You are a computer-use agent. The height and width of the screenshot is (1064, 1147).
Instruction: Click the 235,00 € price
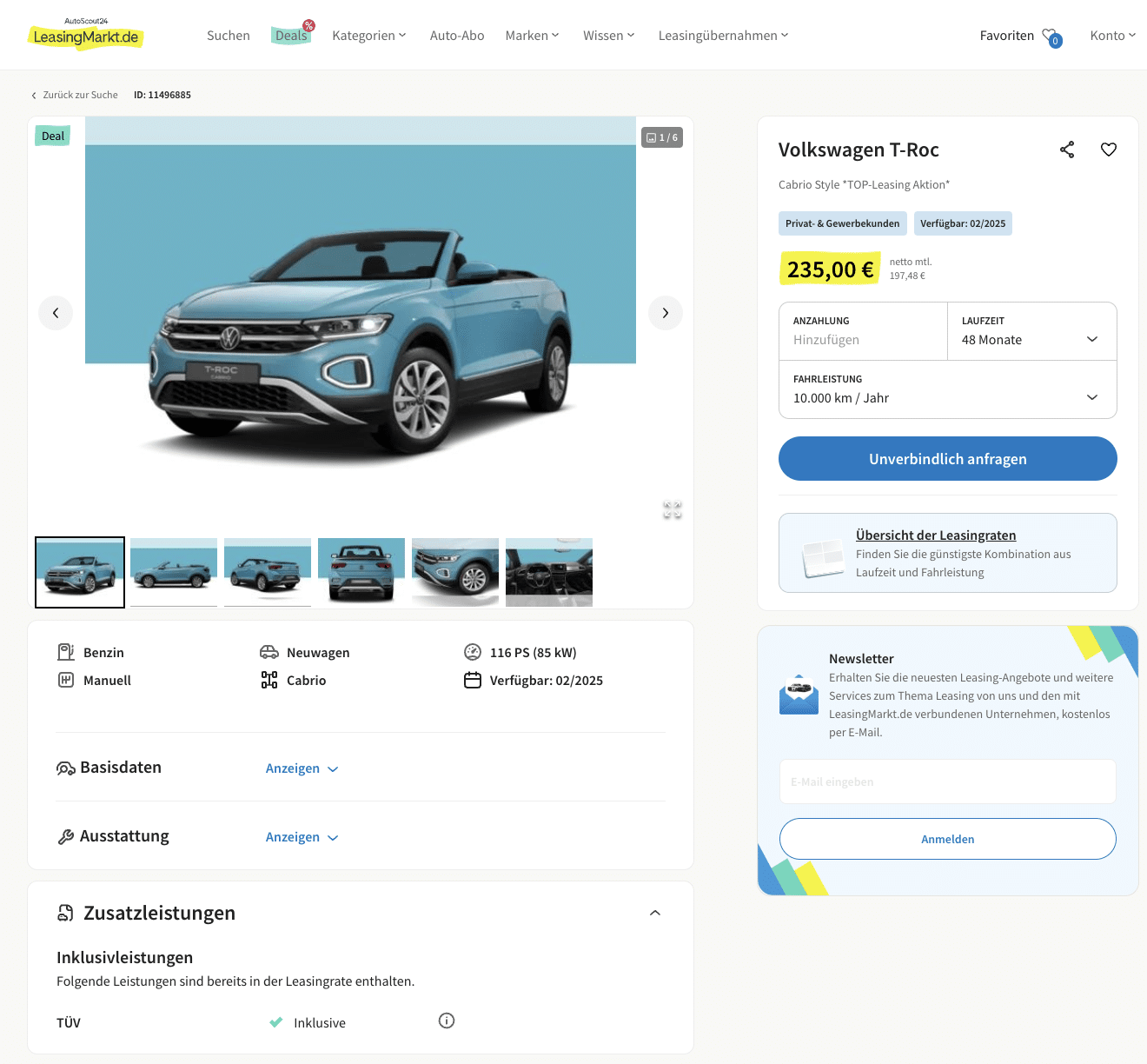pos(830,269)
